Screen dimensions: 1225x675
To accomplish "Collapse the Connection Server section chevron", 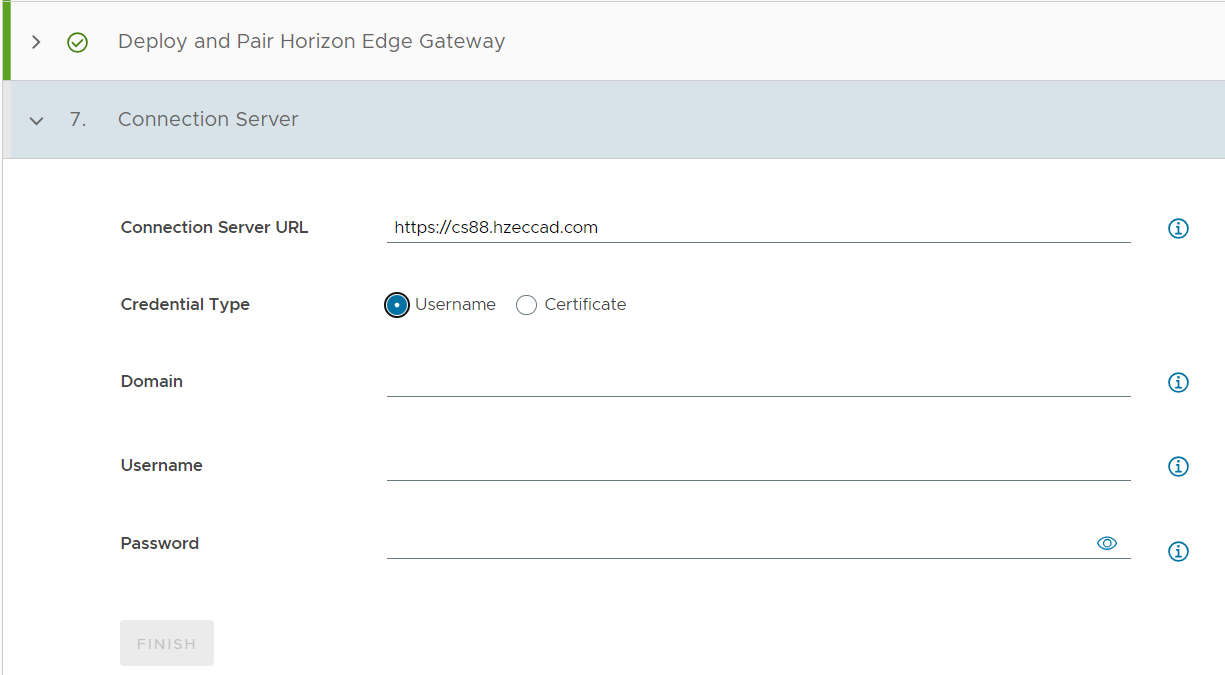I will tap(37, 121).
